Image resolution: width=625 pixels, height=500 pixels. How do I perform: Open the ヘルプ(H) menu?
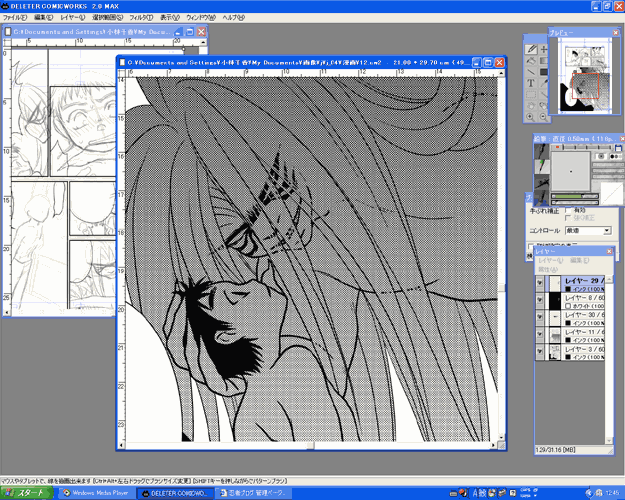(234, 18)
